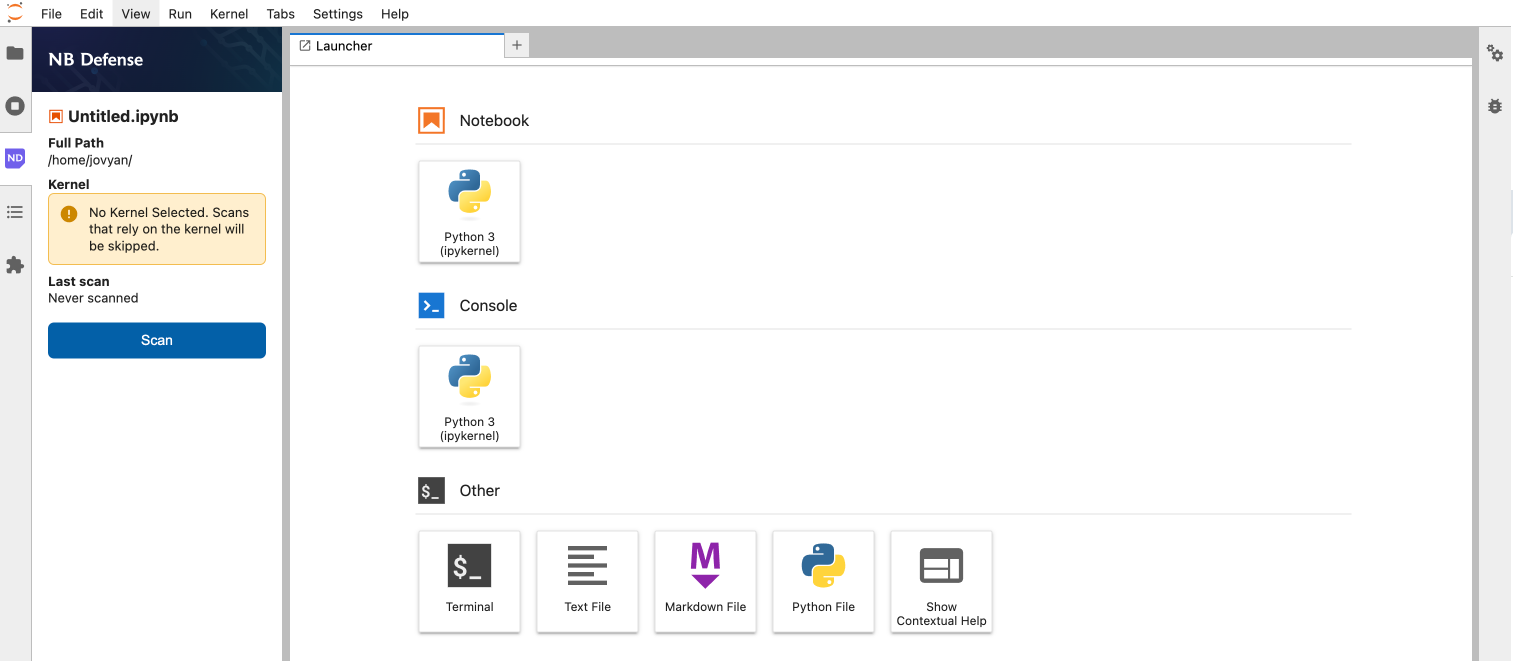Toggle the debugger panel
The height and width of the screenshot is (661, 1513).
point(1494,105)
